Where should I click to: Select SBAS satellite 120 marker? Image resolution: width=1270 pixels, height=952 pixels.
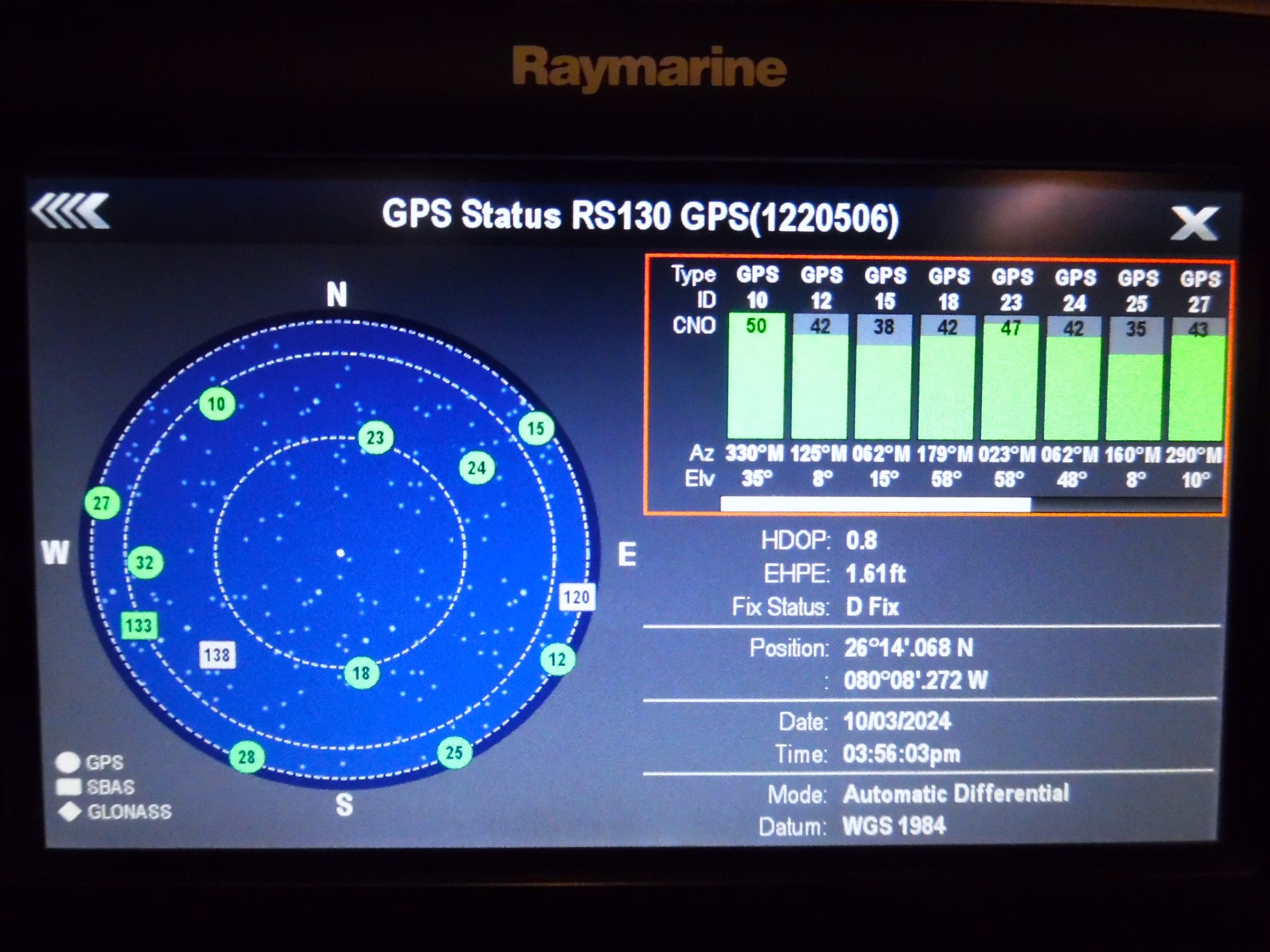[x=577, y=597]
